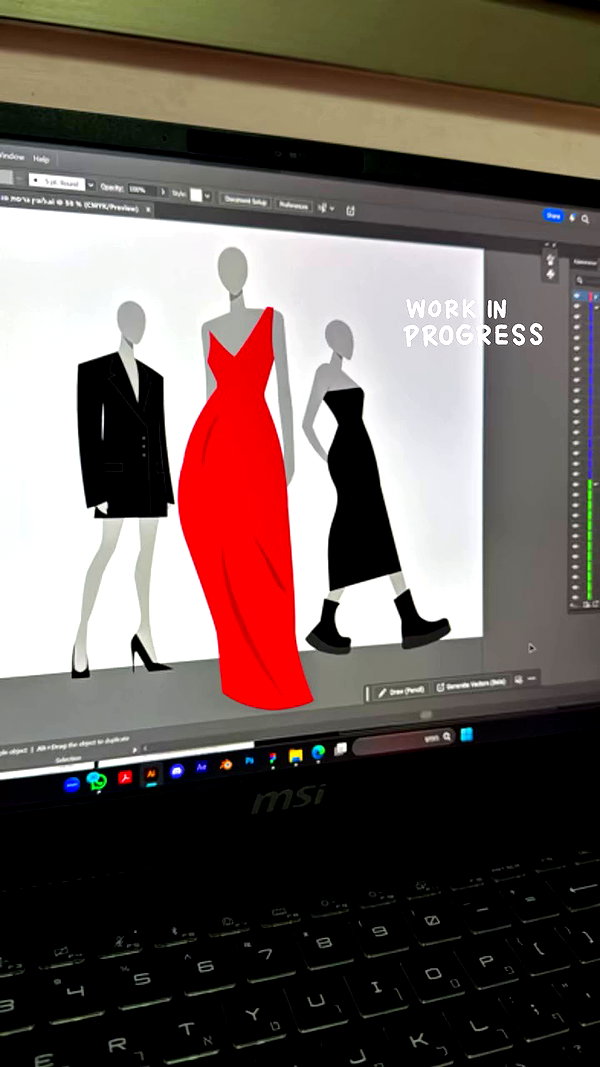The image size is (600, 1067).
Task: Open the Help menu
Action: click(41, 159)
